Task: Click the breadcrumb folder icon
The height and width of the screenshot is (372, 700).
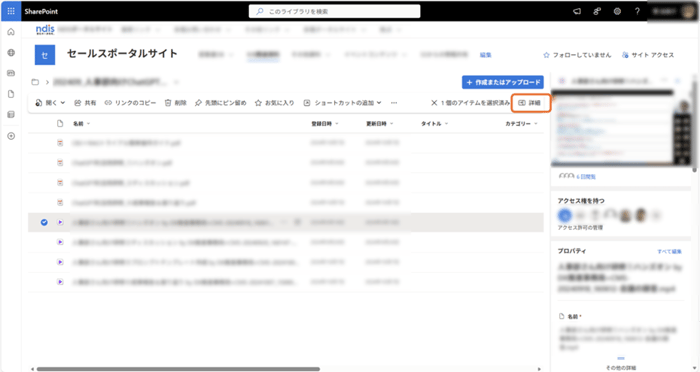Action: [35, 82]
